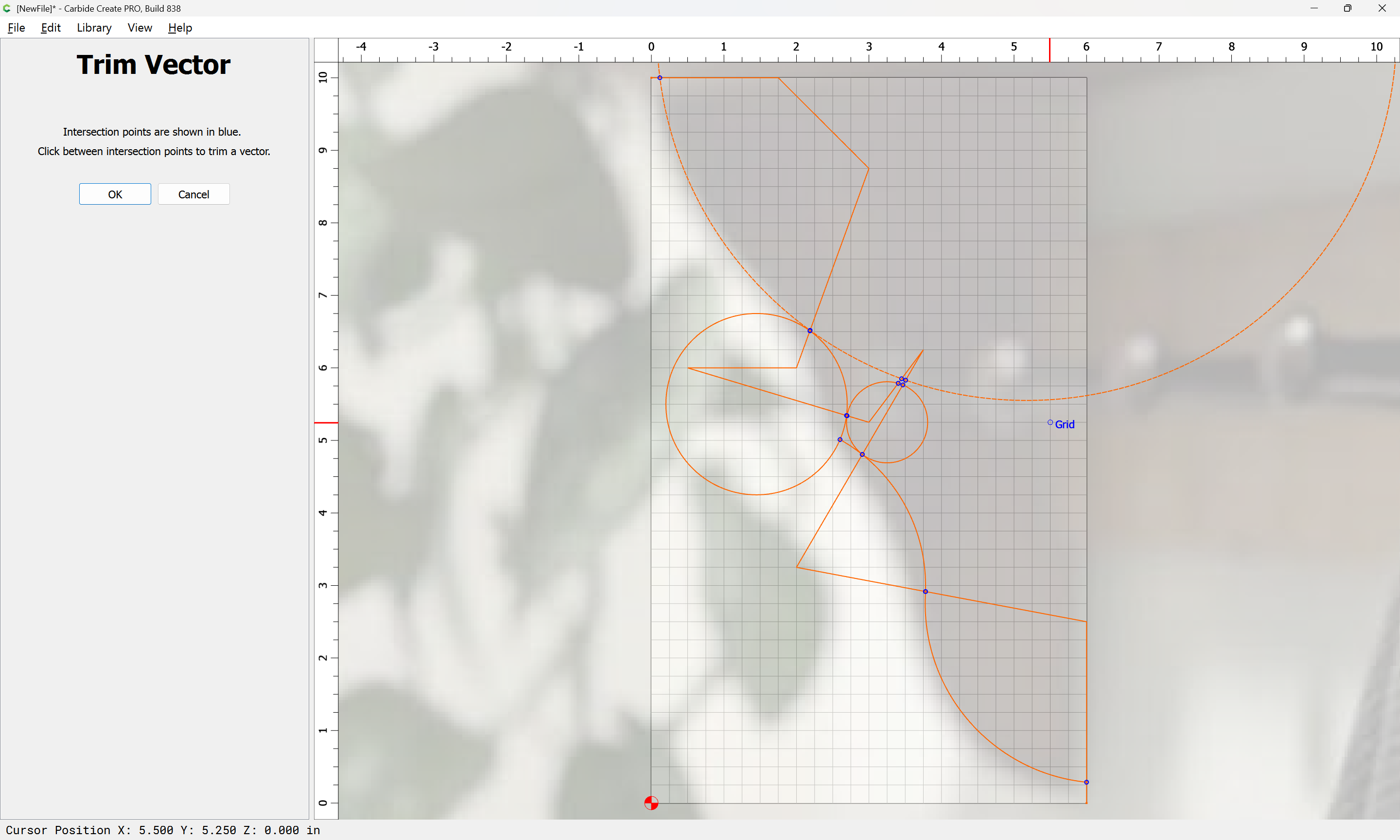Click the red-white origin marker on canvas
Screen dimensions: 1400x840
pyautogui.click(x=651, y=803)
